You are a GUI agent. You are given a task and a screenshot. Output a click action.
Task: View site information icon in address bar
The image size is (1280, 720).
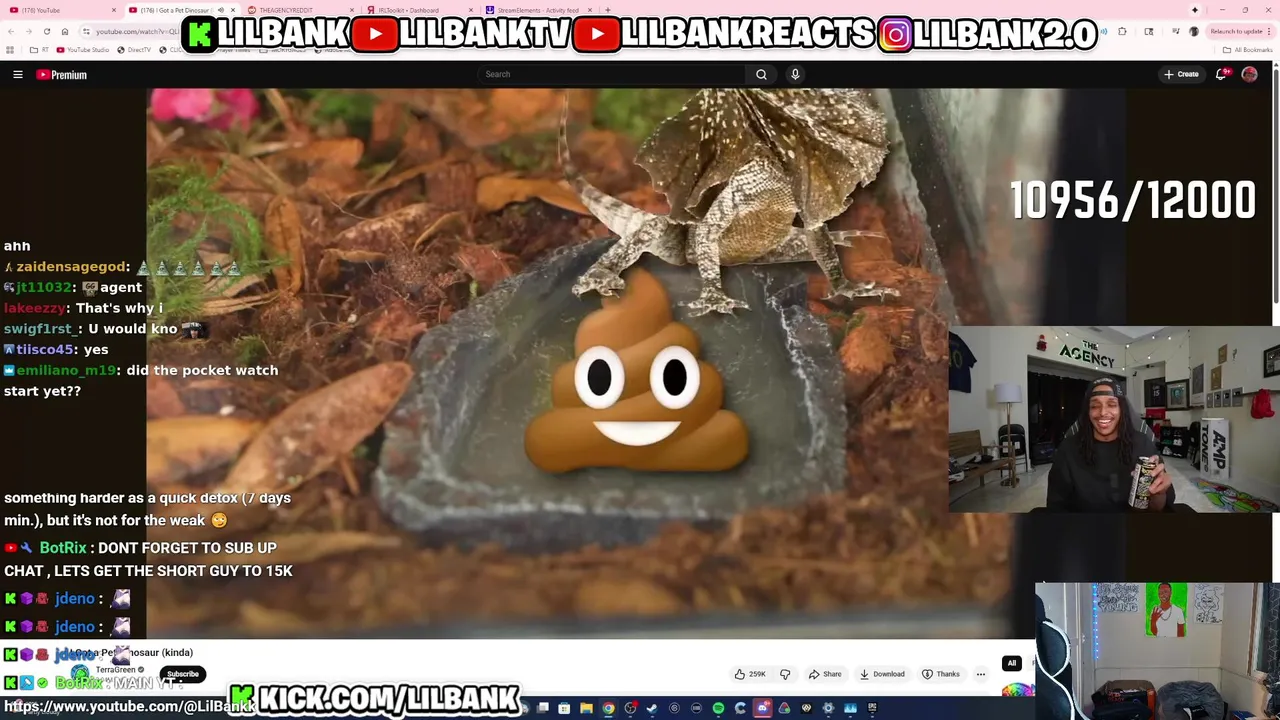pyautogui.click(x=88, y=31)
